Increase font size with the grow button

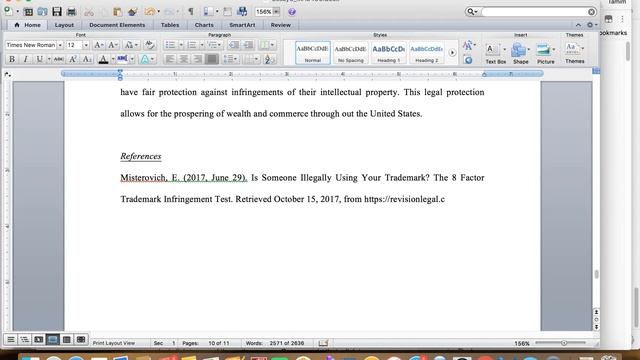(x=98, y=45)
